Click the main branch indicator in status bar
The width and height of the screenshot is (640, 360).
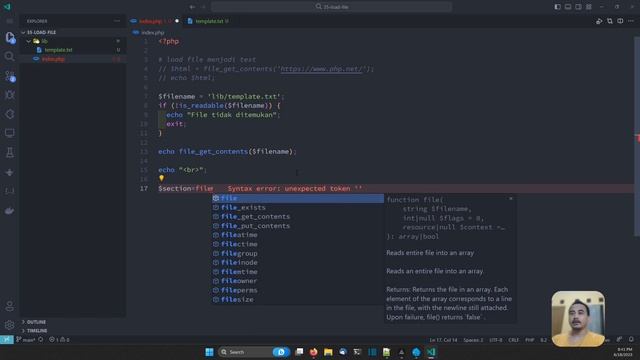[25, 340]
